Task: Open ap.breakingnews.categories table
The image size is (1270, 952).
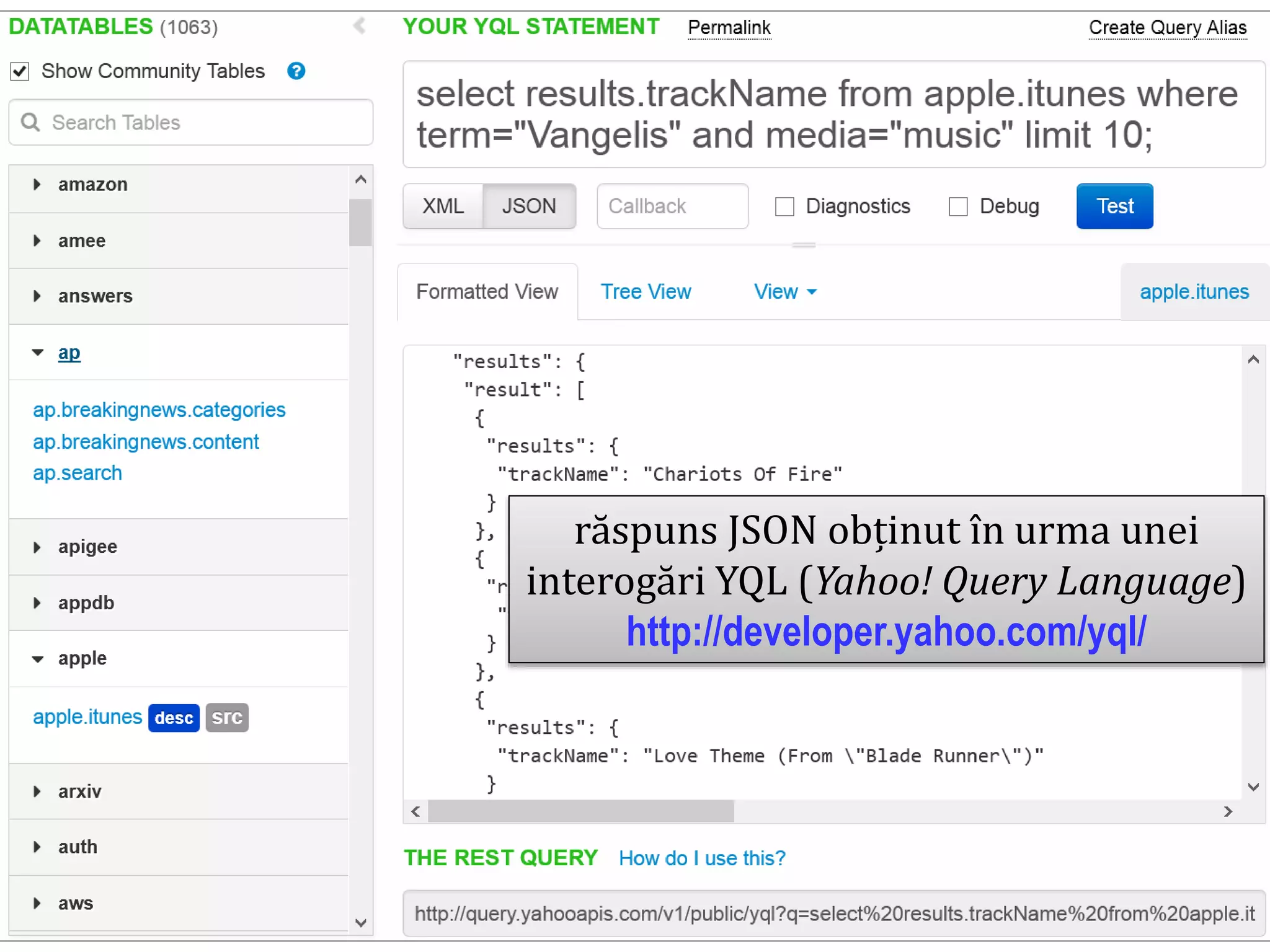Action: point(159,410)
